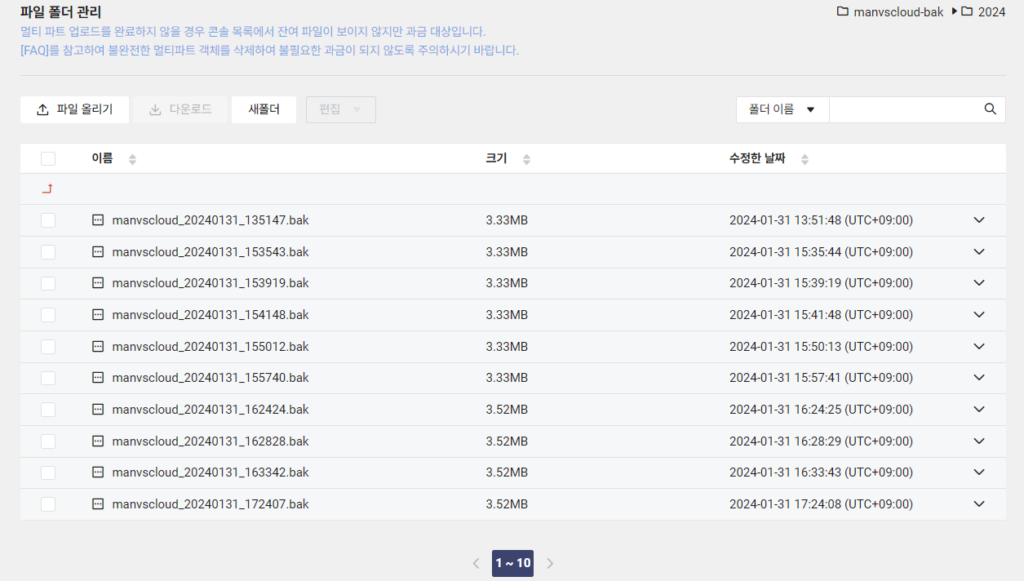Sort by file size using 크기 sort arrows
Image resolution: width=1024 pixels, height=581 pixels.
[525, 158]
